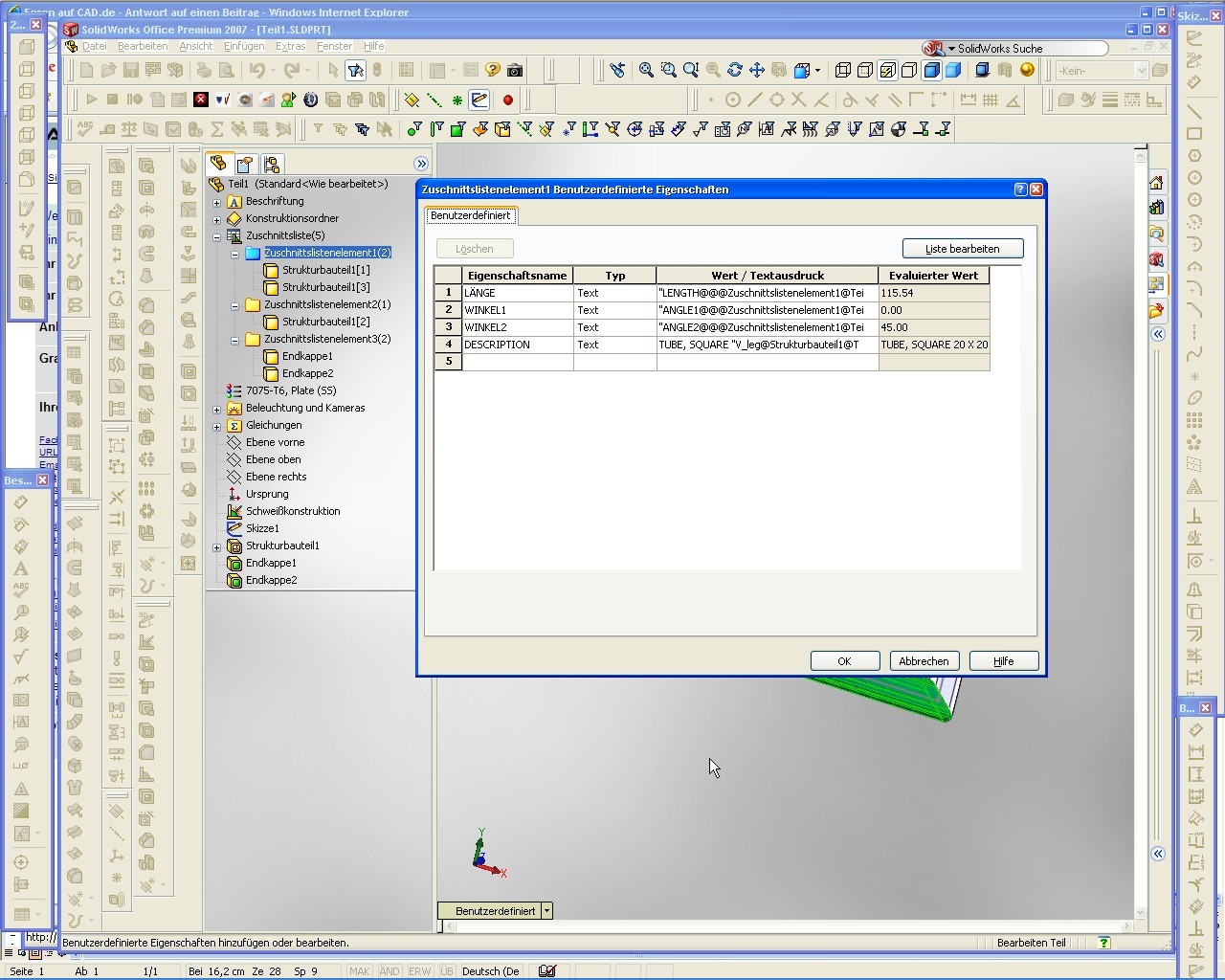Image resolution: width=1225 pixels, height=980 pixels.
Task: Open the Einfügen menu
Action: point(243,46)
